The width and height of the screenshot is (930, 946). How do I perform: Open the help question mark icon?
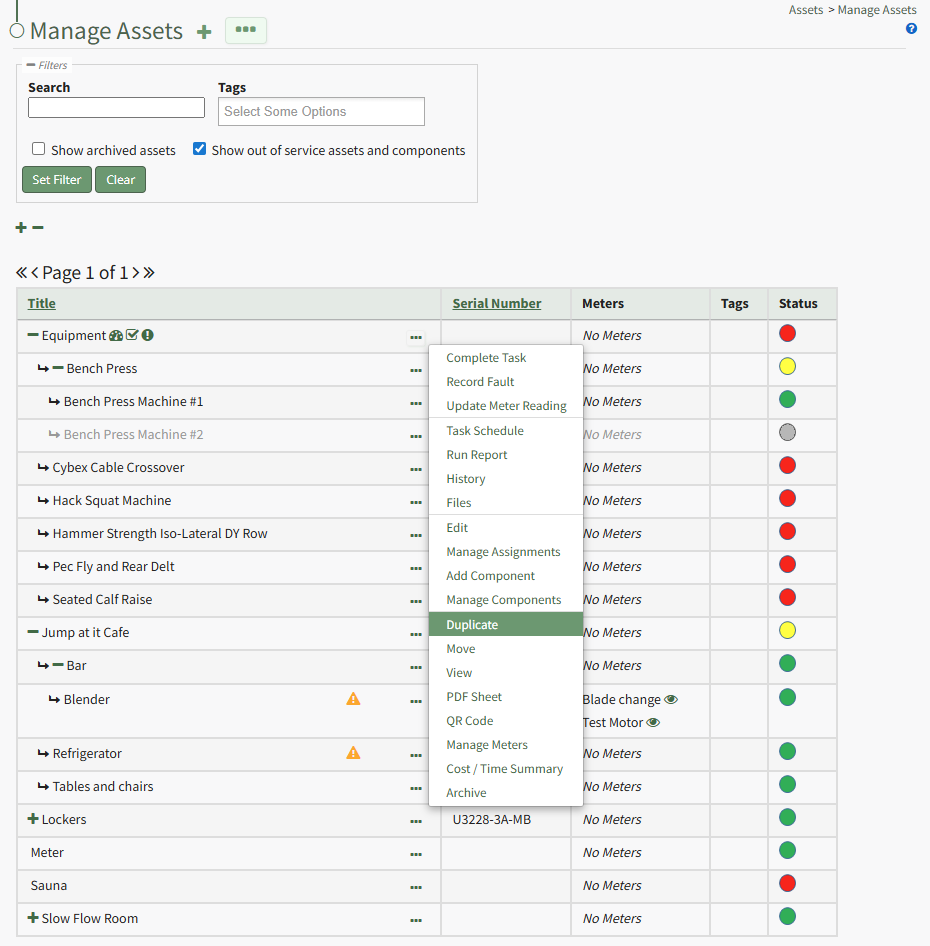(x=911, y=29)
